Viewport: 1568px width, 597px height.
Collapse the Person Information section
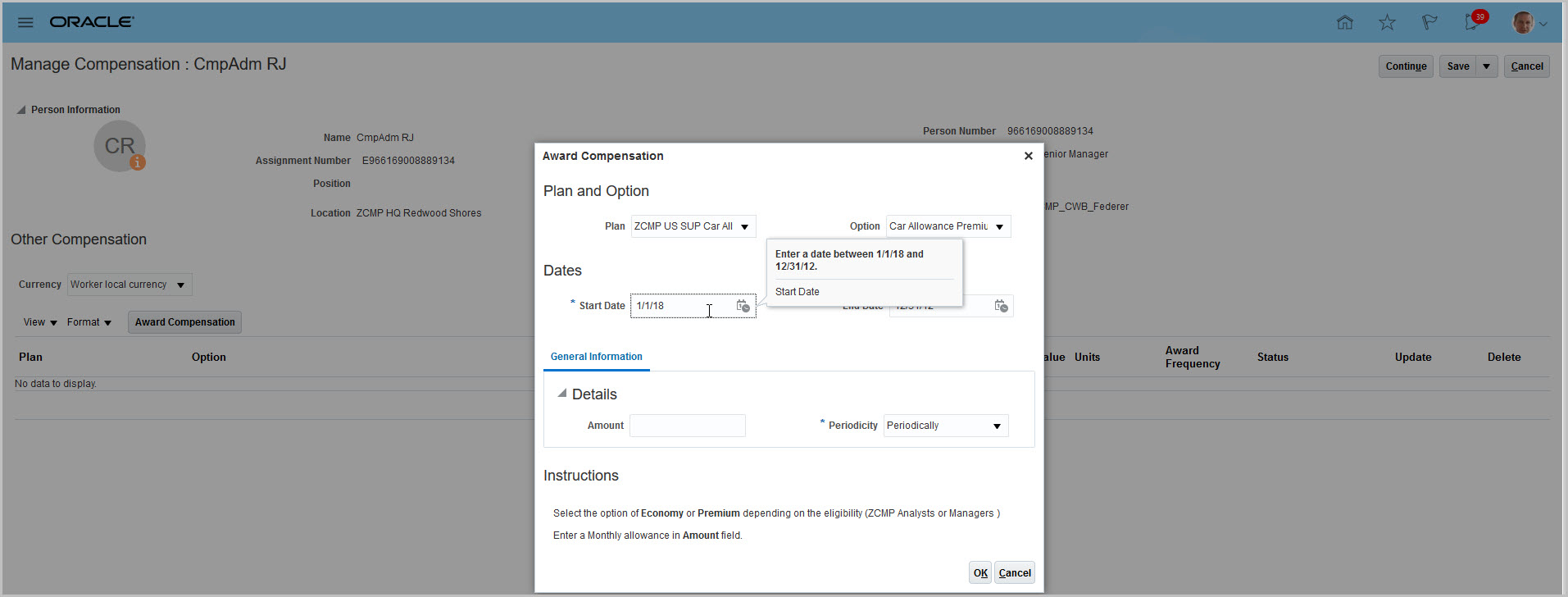pos(21,110)
